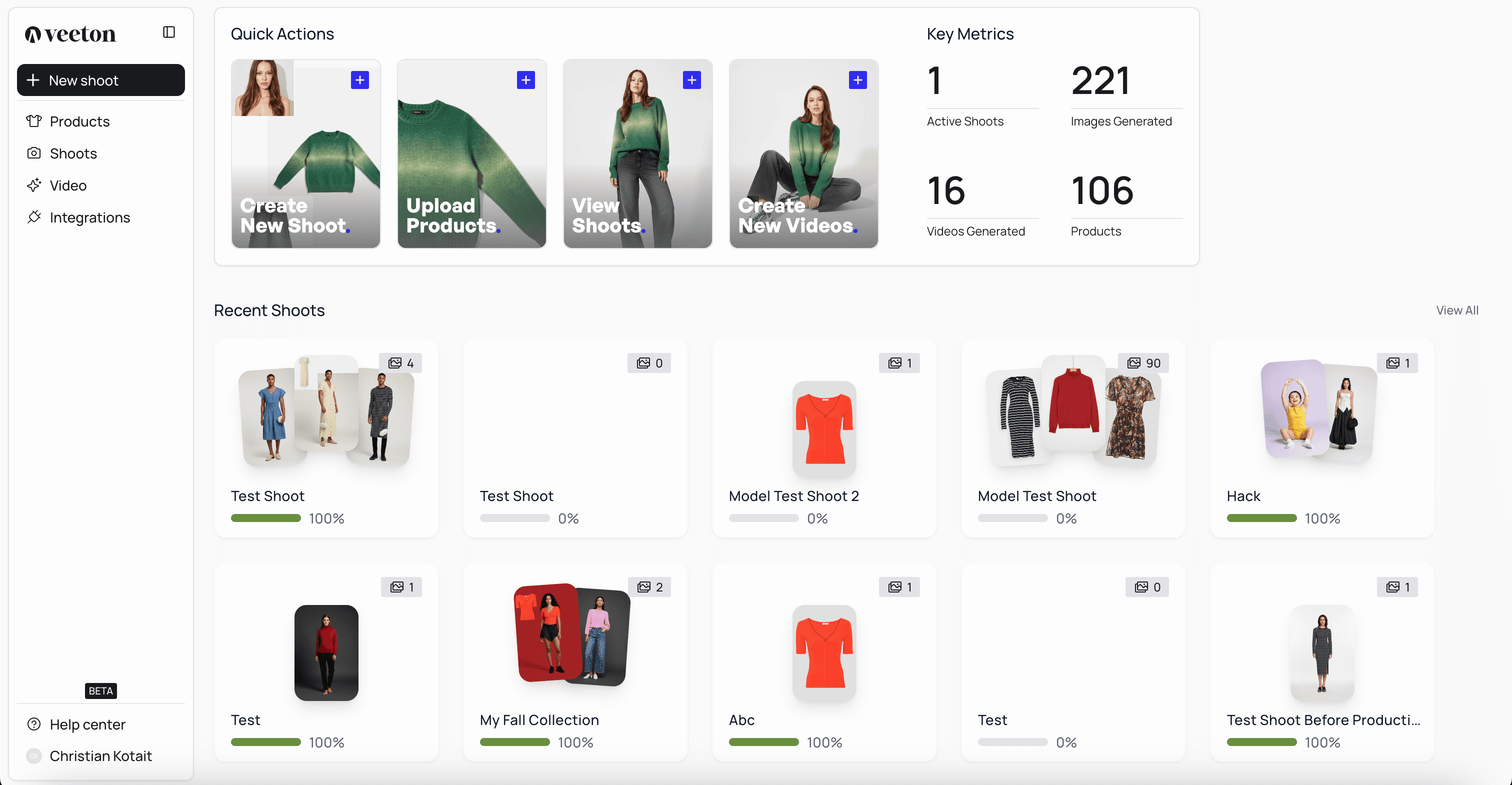Viewport: 1512px width, 785px height.
Task: Click the plus icon on View Shoots card
Action: pos(692,80)
